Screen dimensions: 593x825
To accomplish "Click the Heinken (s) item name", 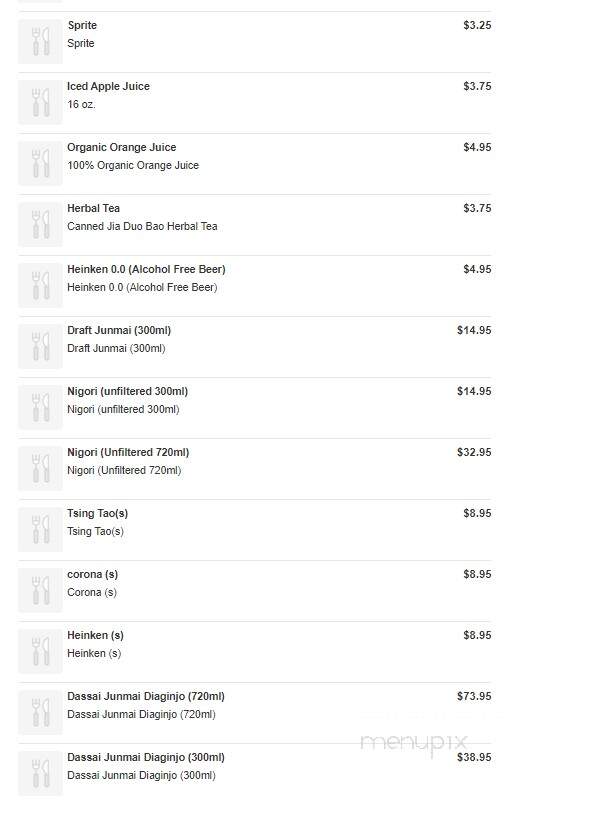I will (x=95, y=636).
